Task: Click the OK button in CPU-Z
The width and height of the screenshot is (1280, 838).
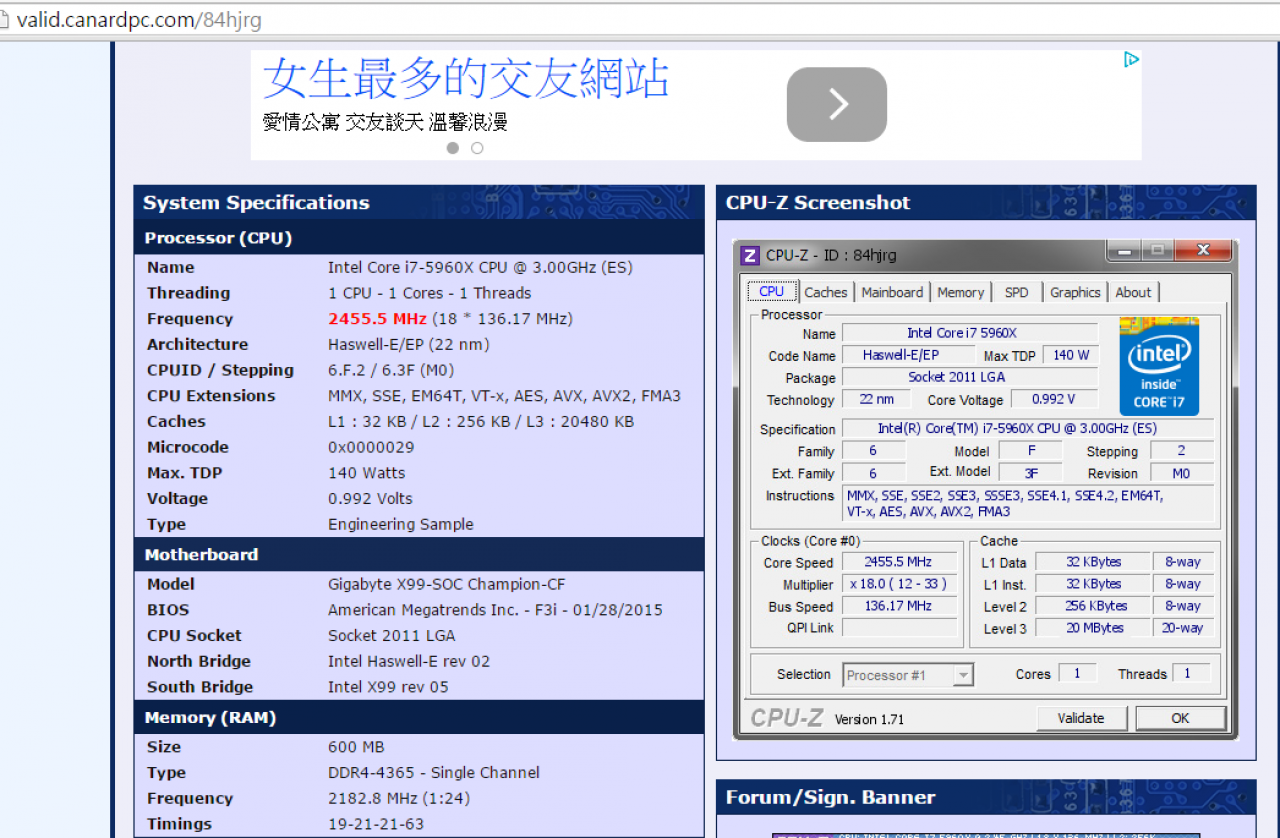Action: point(1180,718)
